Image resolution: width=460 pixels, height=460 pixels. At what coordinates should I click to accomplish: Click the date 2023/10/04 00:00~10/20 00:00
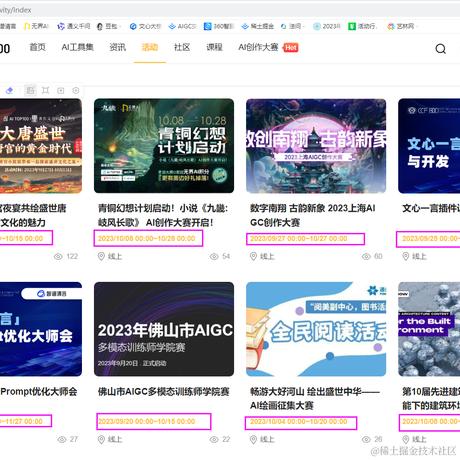pyautogui.click(x=299, y=422)
